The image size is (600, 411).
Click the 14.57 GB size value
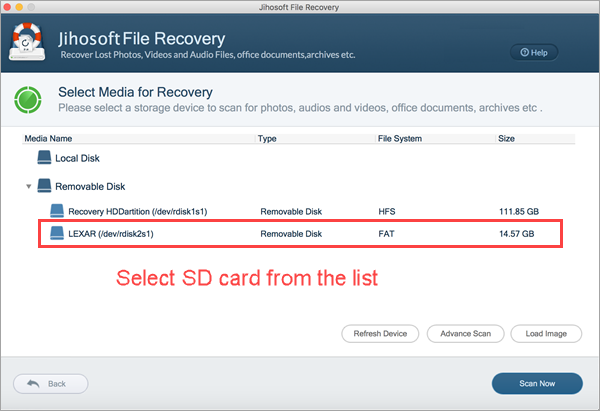[x=517, y=233]
